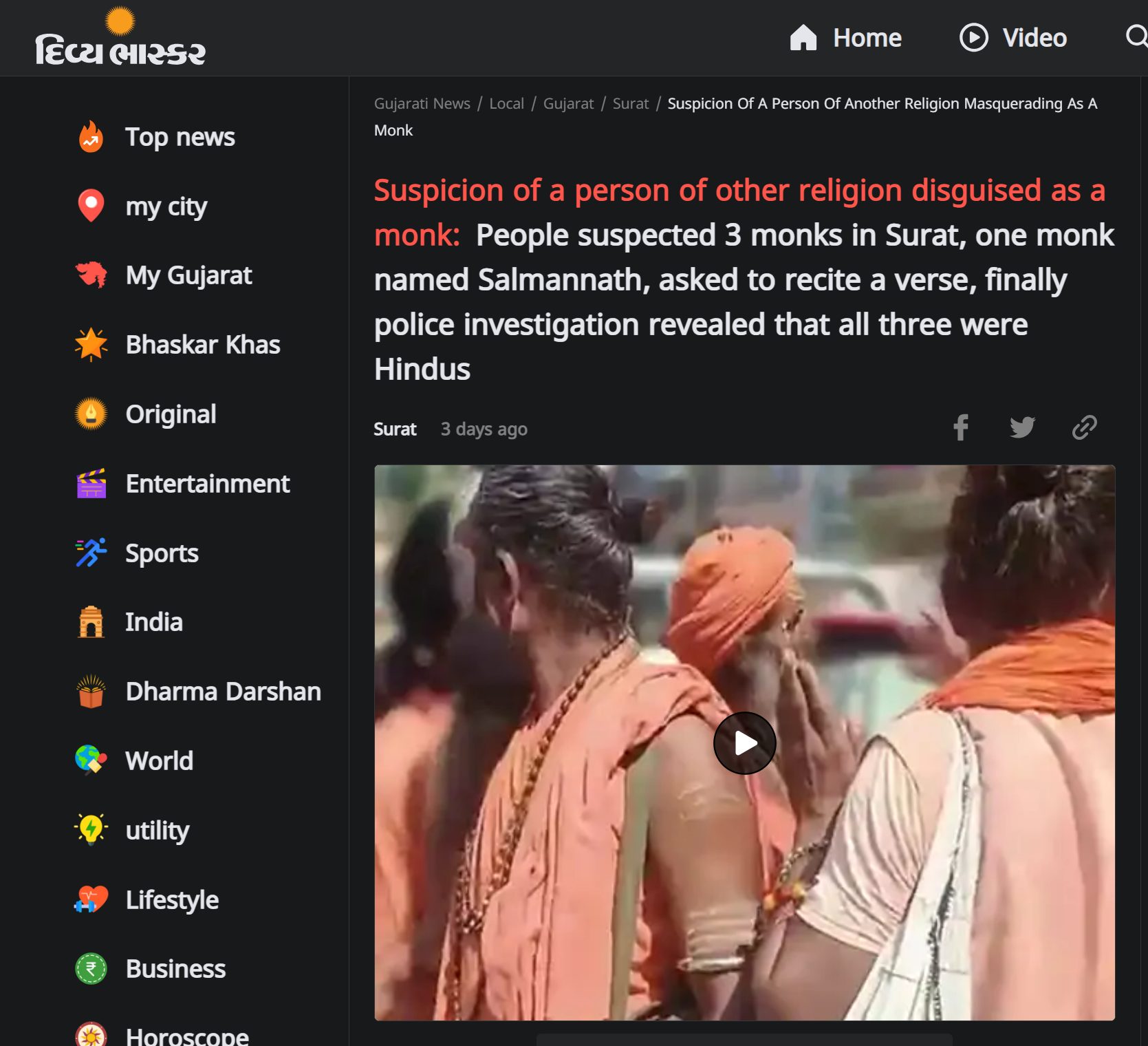Click the Divya Bhaskar logo
This screenshot has width=1148, height=1046.
click(x=120, y=36)
